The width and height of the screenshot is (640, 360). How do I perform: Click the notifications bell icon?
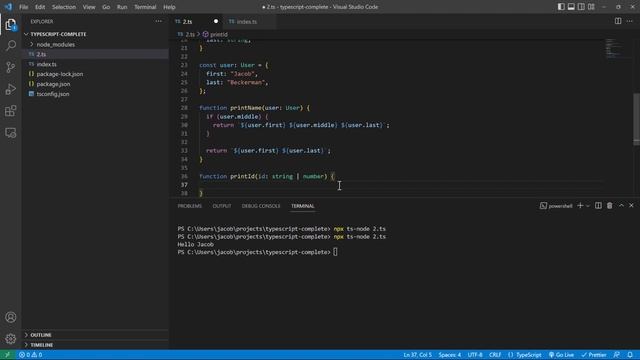click(630, 355)
